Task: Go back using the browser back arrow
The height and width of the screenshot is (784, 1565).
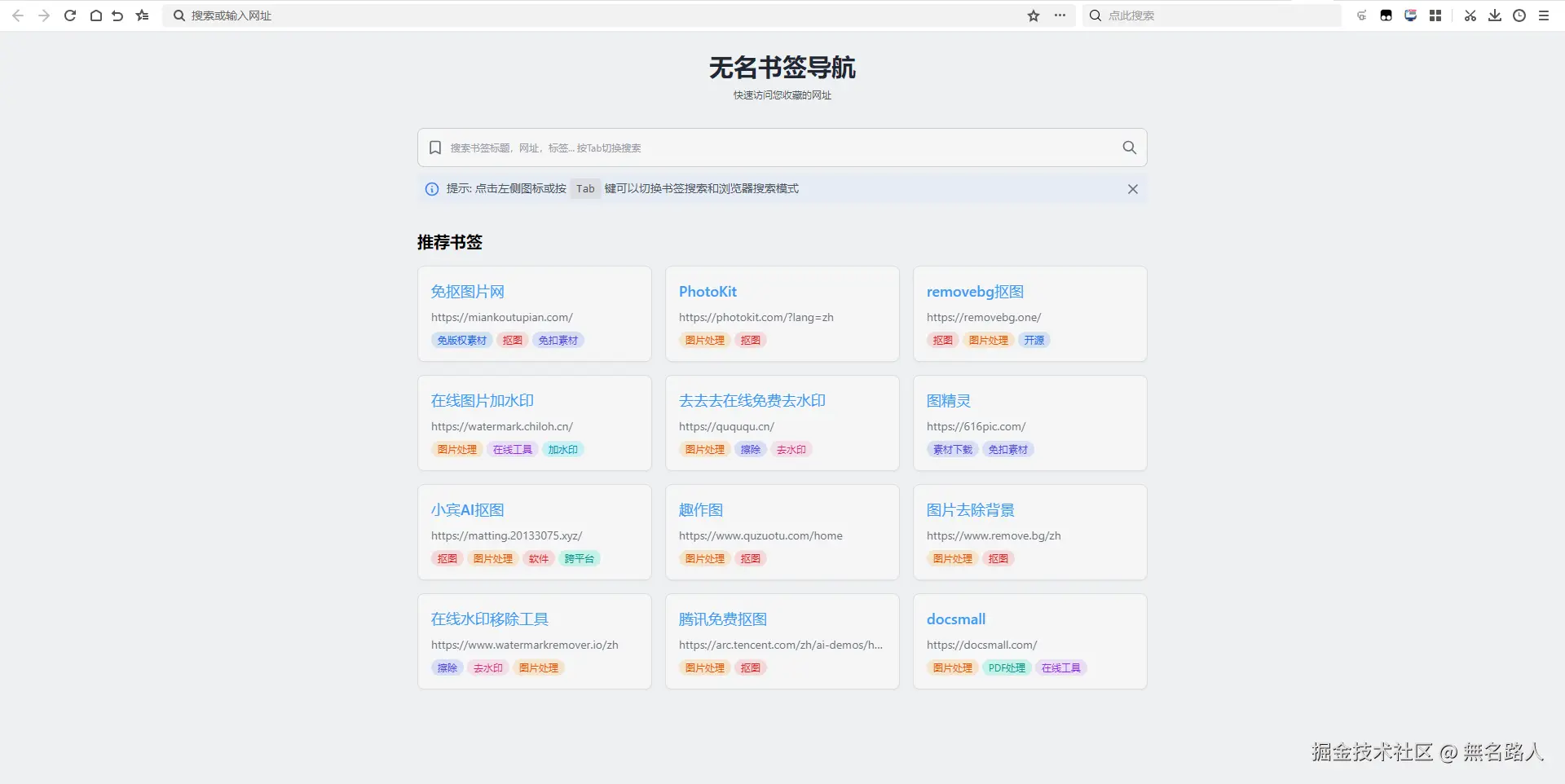Action: 18,15
